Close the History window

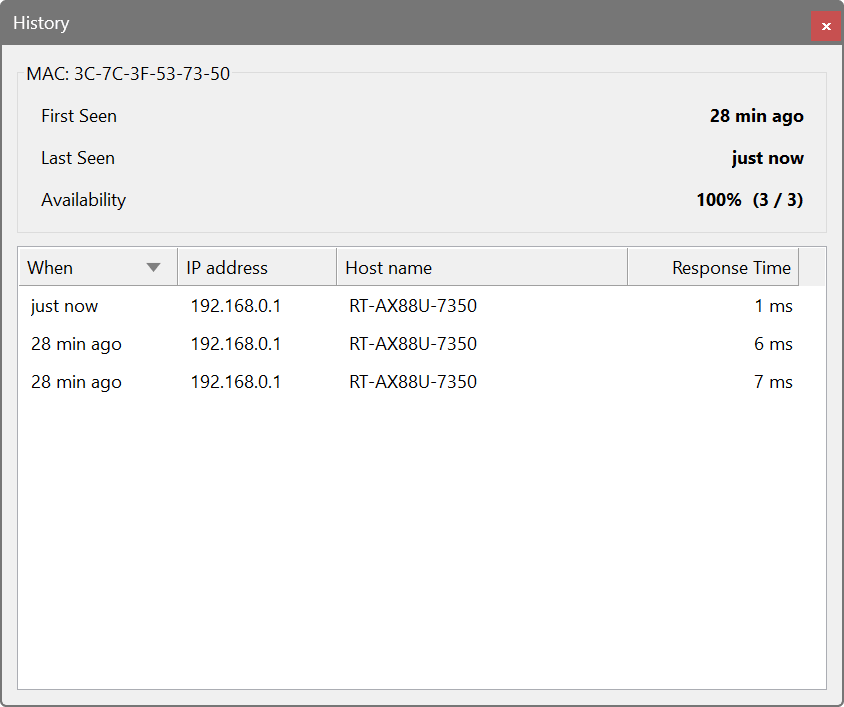click(x=826, y=26)
